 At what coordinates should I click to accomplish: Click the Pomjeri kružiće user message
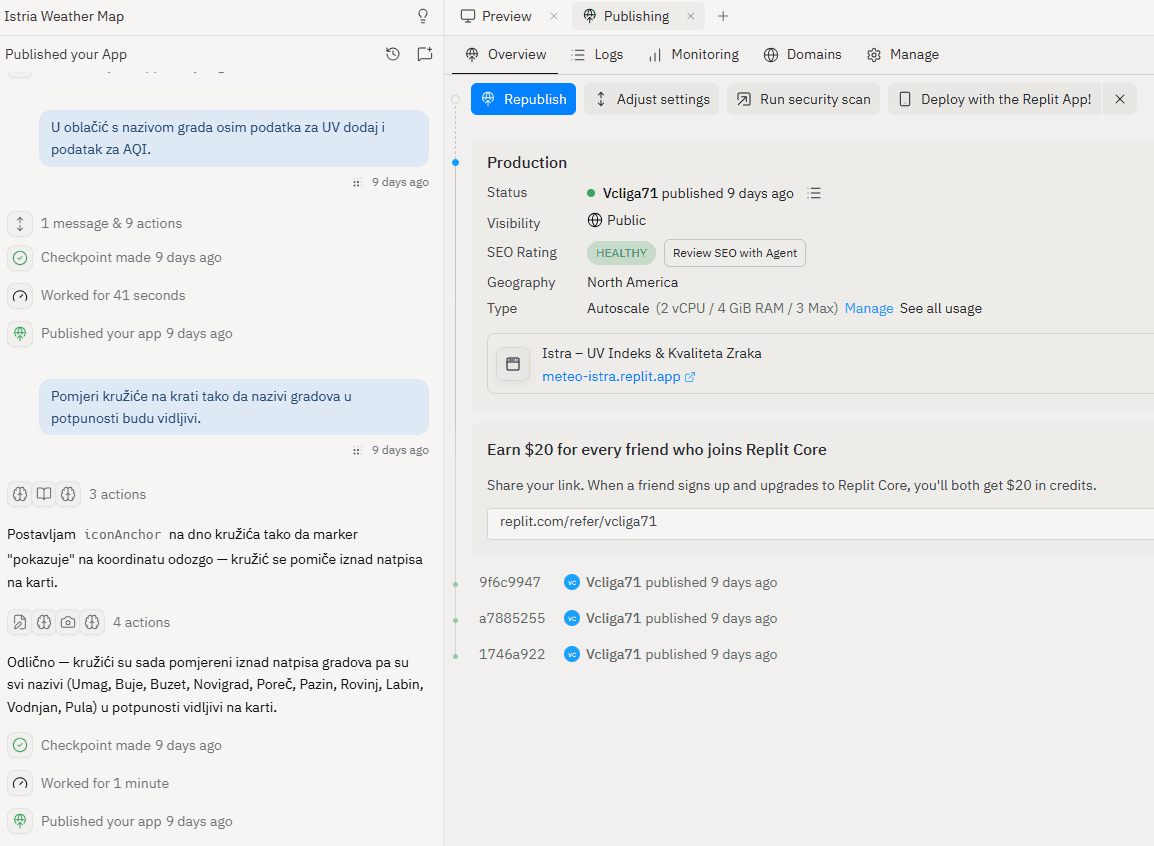pyautogui.click(x=234, y=407)
